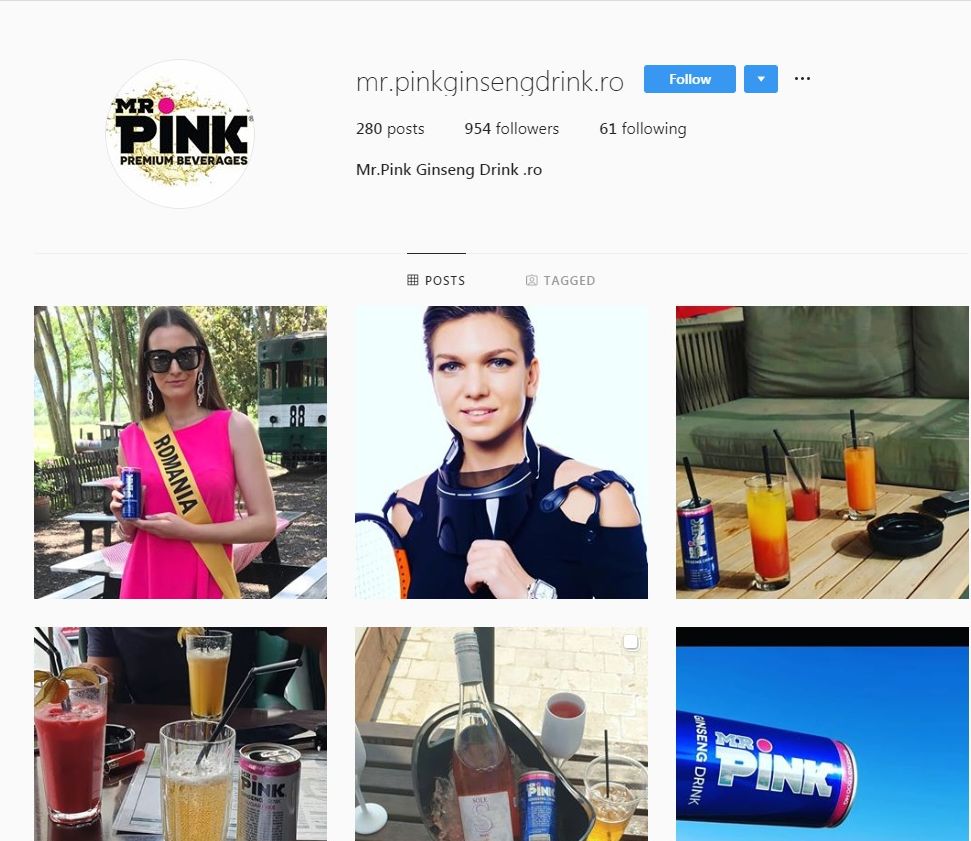Open the smoothies and beer glass post
The width and height of the screenshot is (971, 841).
click(x=180, y=734)
